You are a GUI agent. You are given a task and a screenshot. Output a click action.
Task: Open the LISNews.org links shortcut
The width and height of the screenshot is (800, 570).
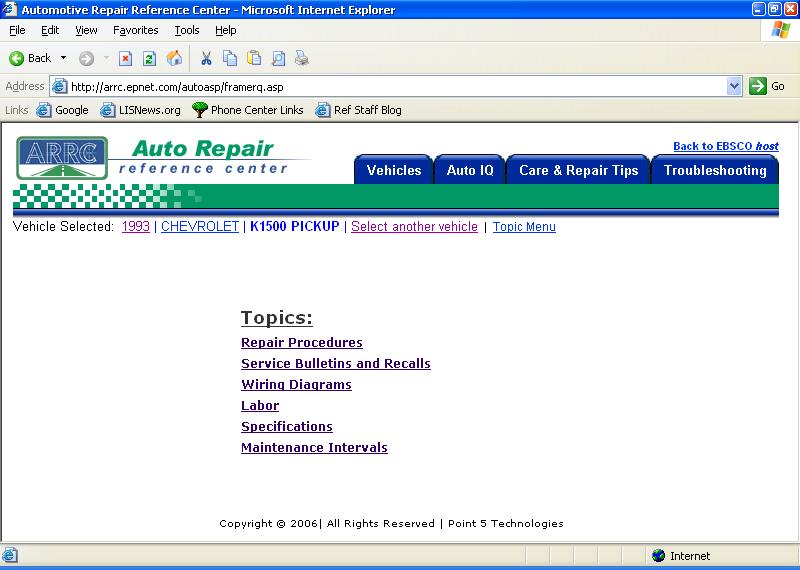coord(140,110)
